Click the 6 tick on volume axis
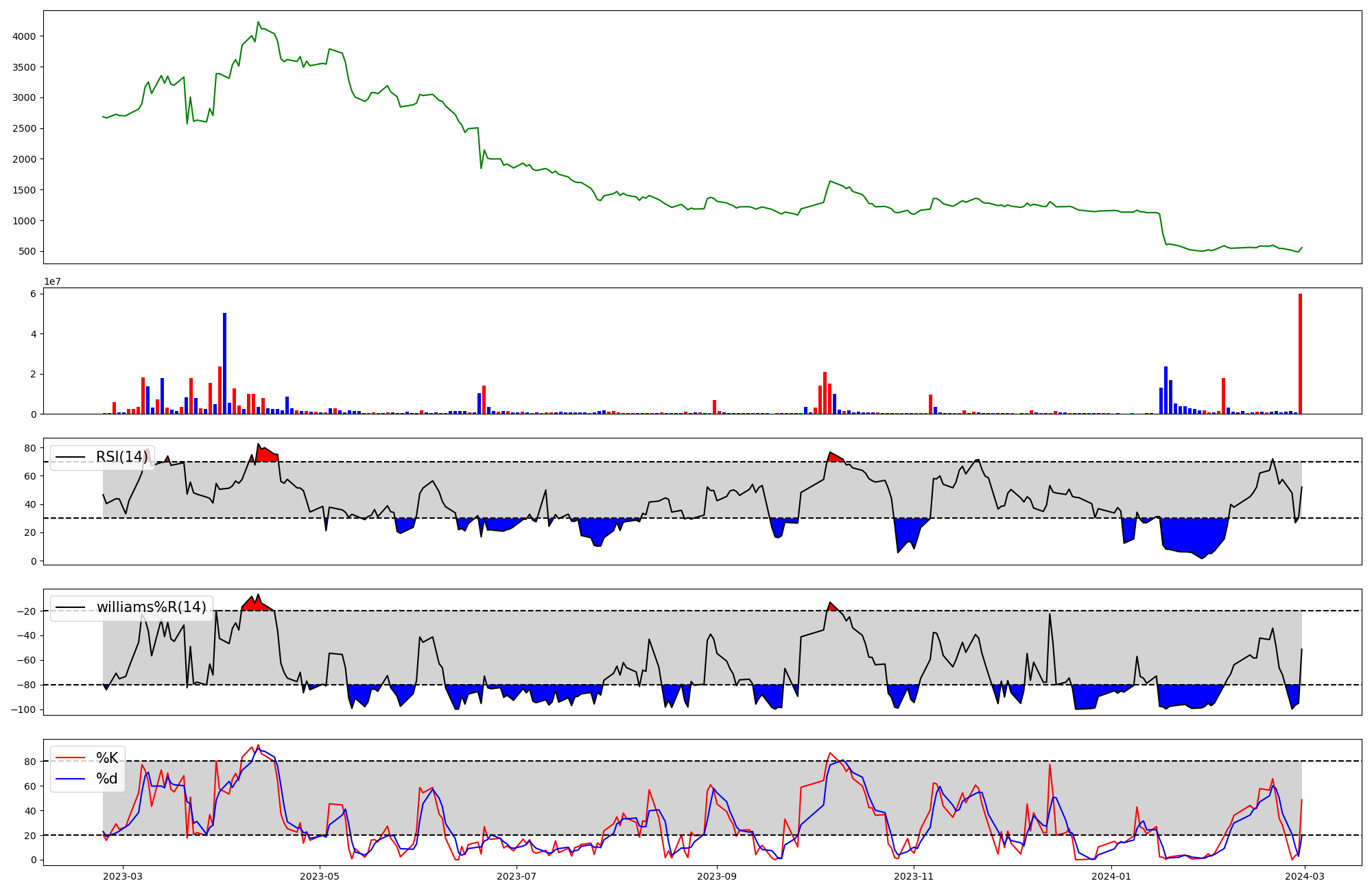The image size is (1372, 892). click(34, 294)
